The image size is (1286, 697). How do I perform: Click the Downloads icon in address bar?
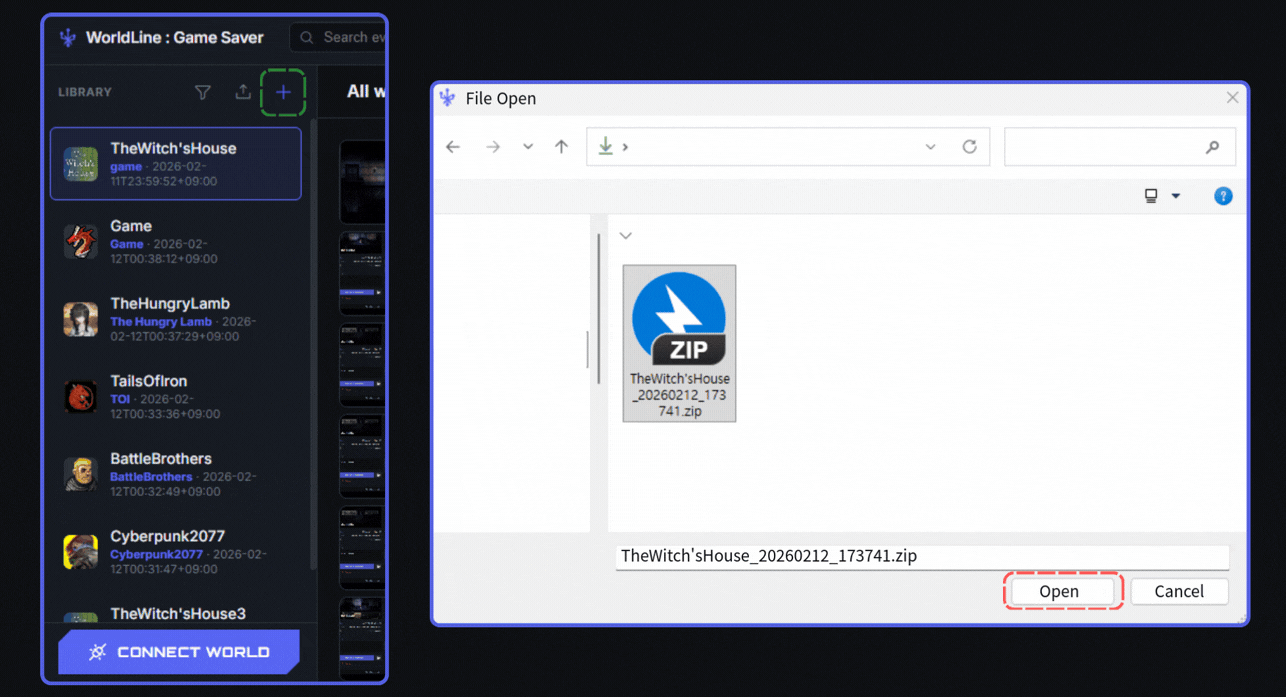tap(606, 146)
